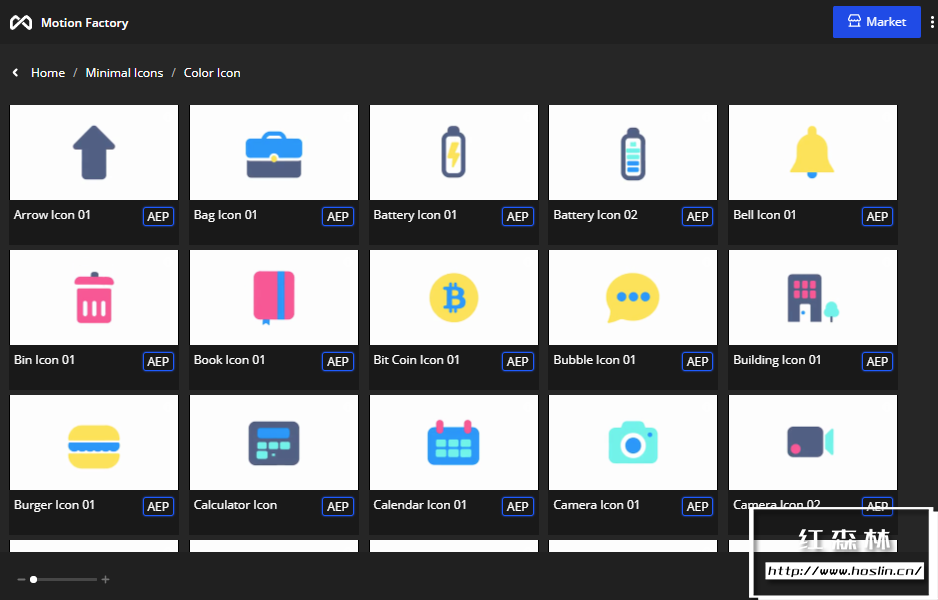Screen dimensions: 938x600
Task: Select the Bit Coin Icon 01
Action: point(454,297)
